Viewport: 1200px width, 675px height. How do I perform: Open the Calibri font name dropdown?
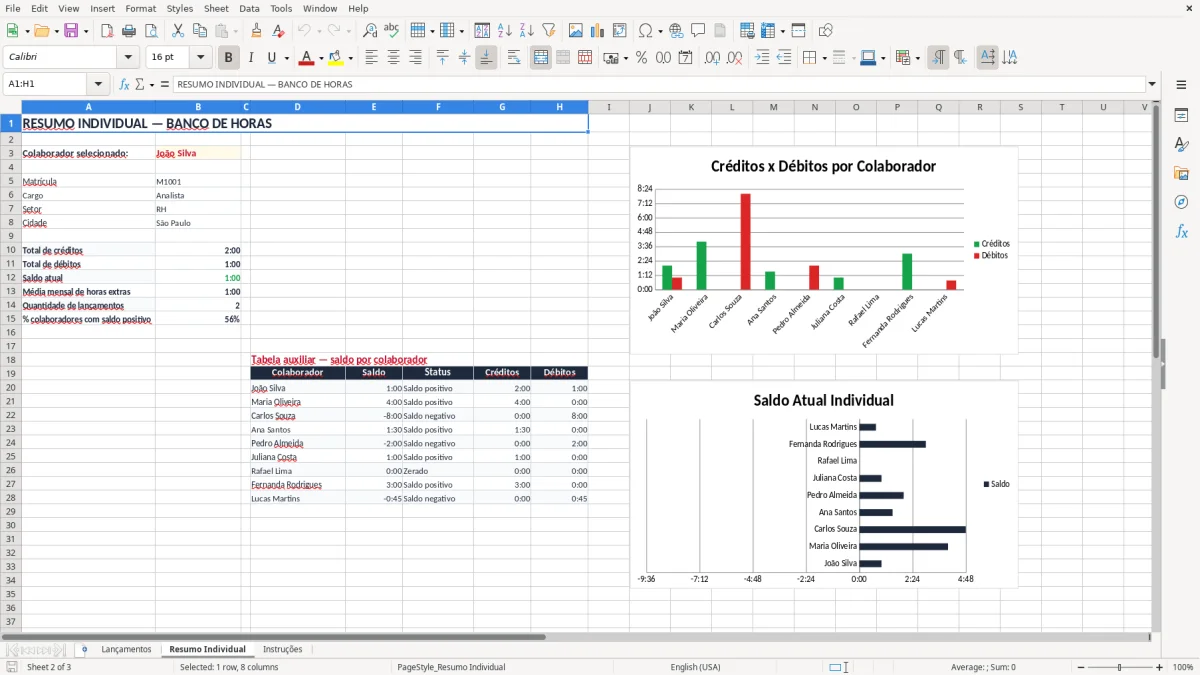coord(128,58)
